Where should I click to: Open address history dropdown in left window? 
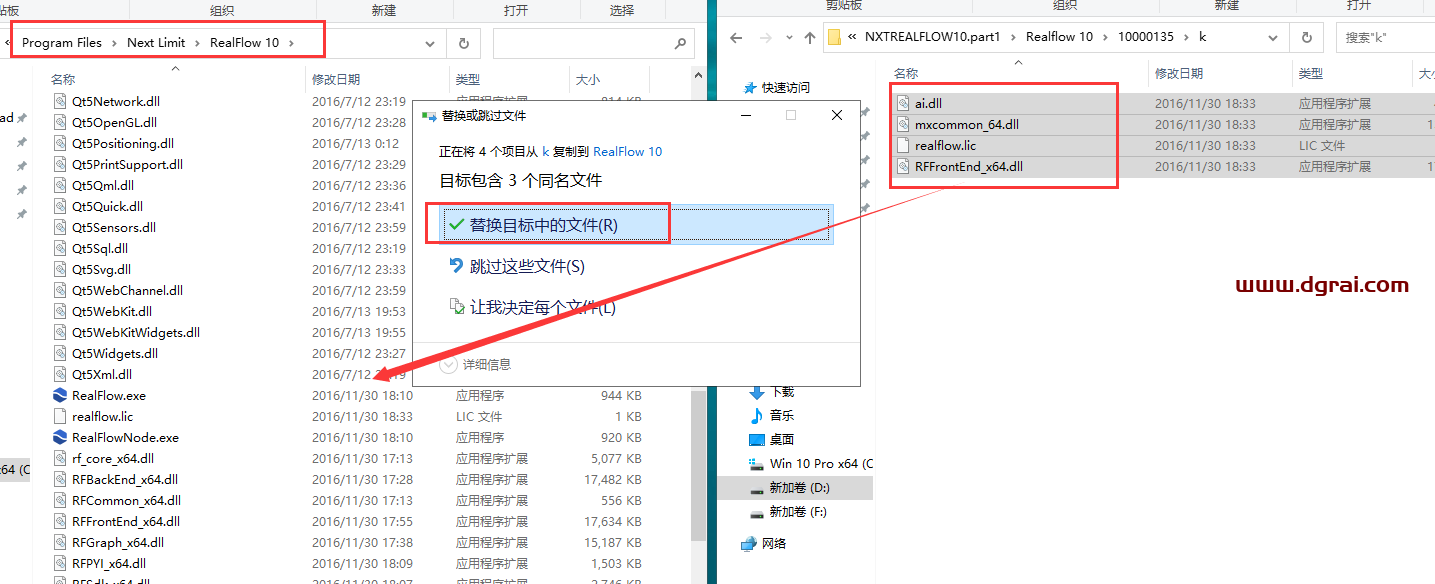tap(429, 43)
